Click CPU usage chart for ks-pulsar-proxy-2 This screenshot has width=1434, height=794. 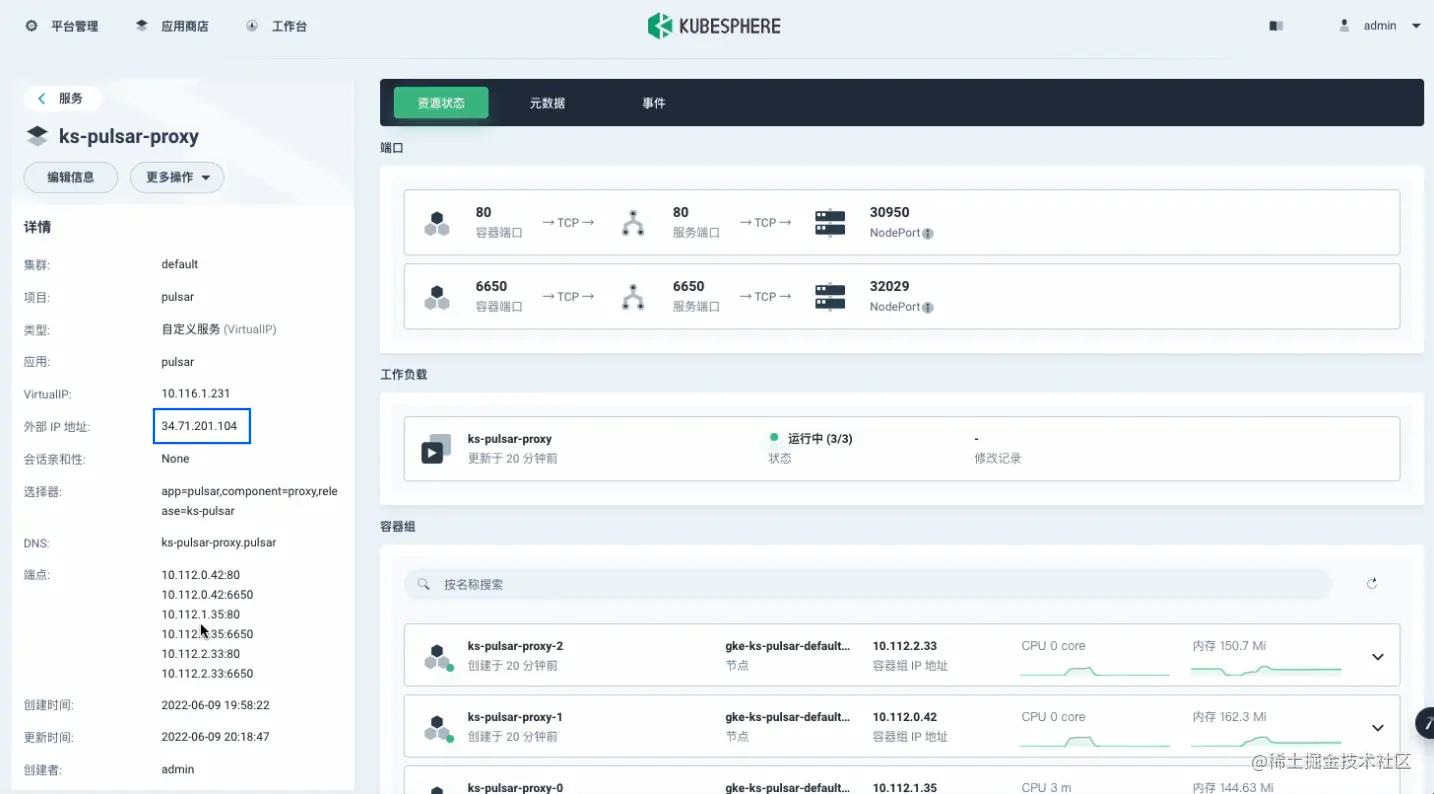[x=1094, y=670]
